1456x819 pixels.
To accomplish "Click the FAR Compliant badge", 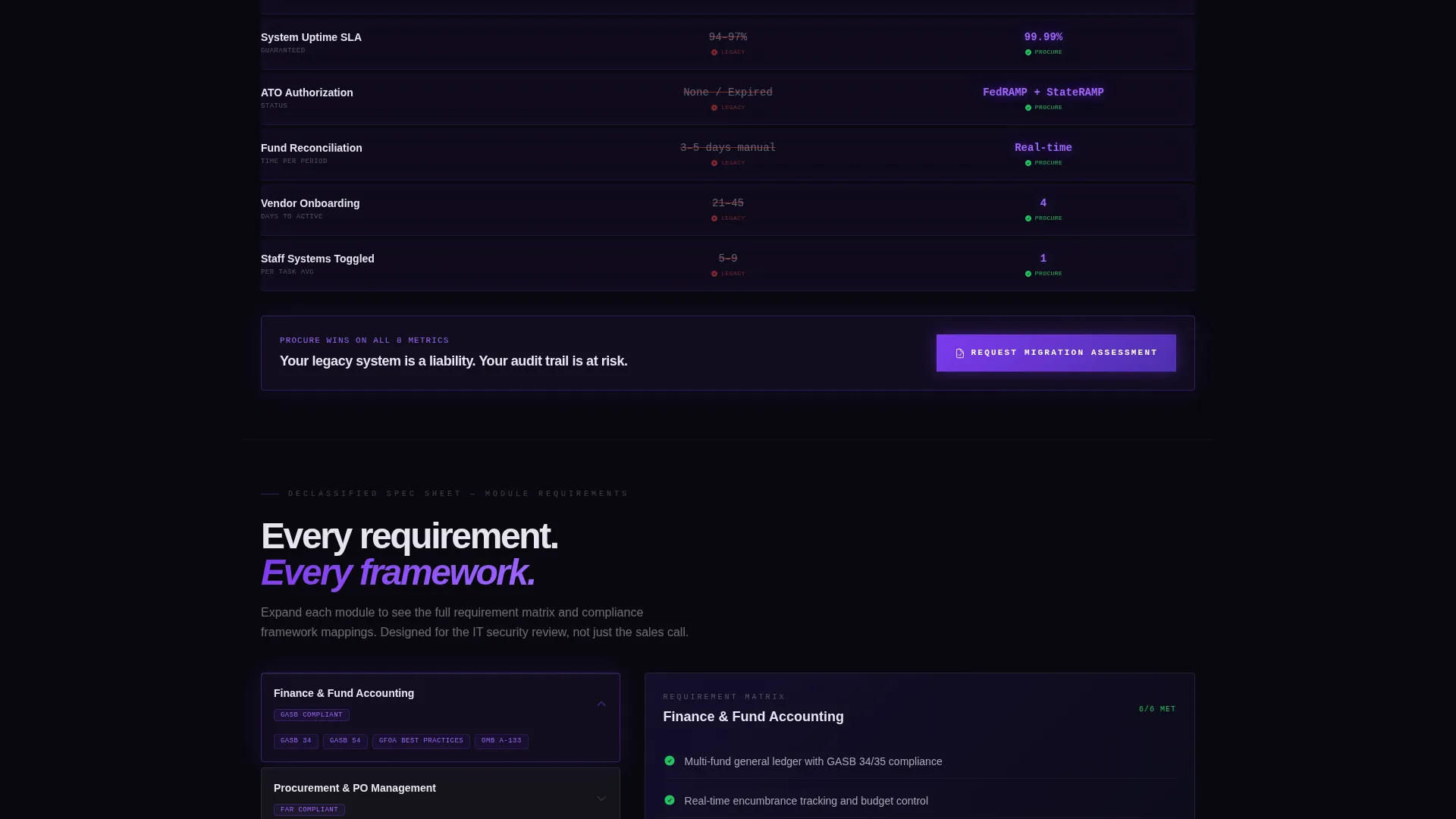I will [309, 810].
